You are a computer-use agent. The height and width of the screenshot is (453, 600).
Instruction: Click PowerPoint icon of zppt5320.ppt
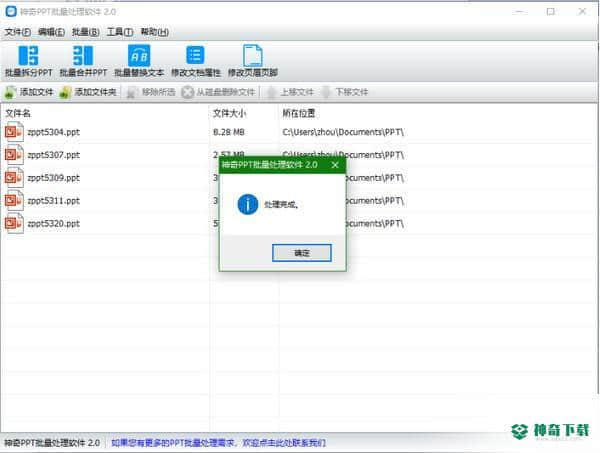coord(14,224)
